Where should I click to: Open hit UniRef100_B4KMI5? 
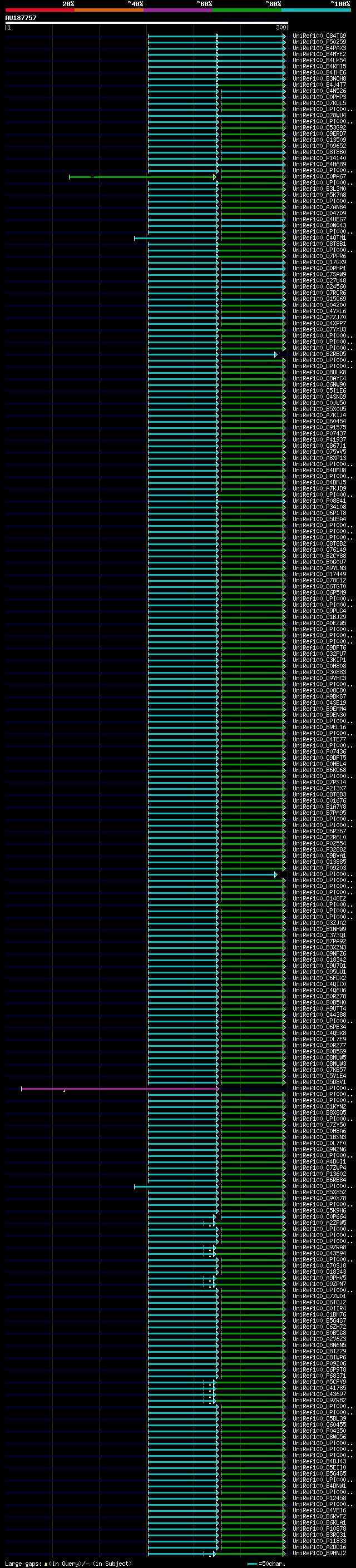[319, 66]
